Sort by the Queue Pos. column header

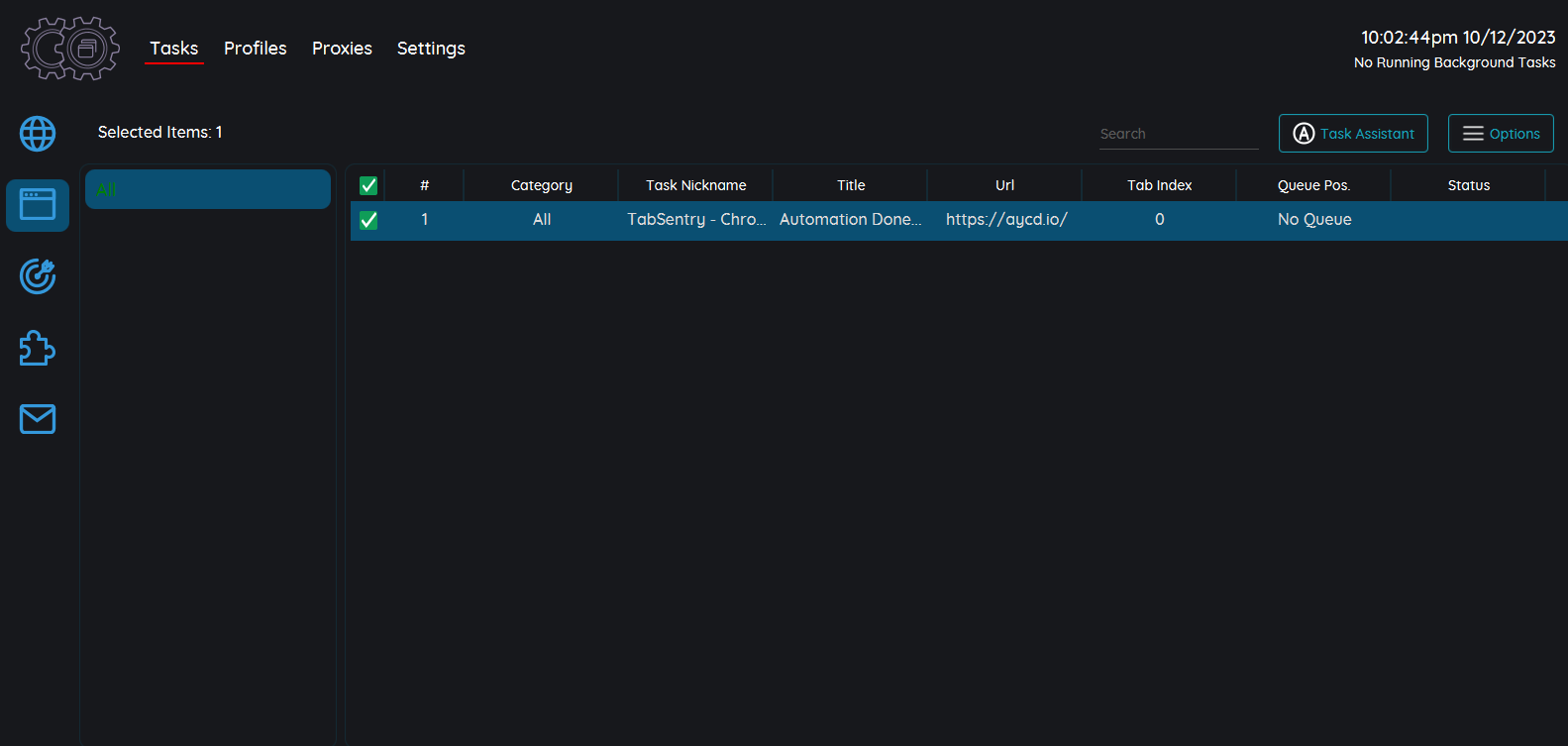1314,185
